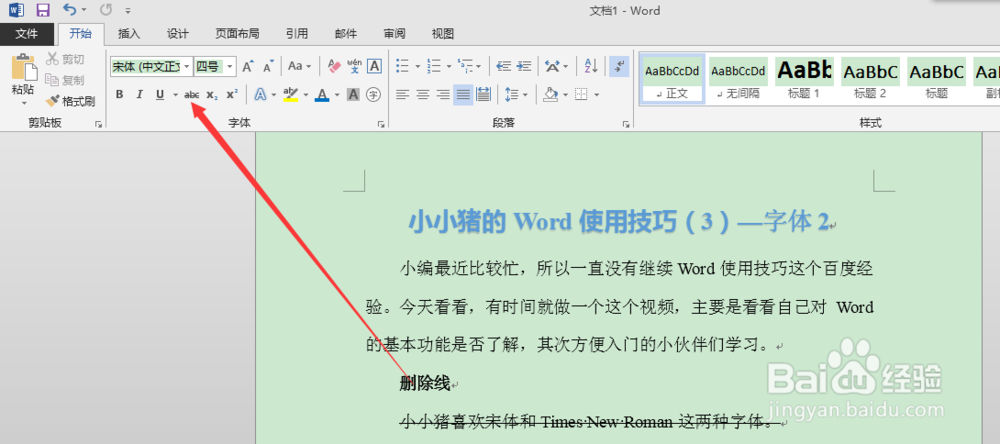Click the Shrink Font icon
Screen dimensions: 1000x444
[x=268, y=66]
